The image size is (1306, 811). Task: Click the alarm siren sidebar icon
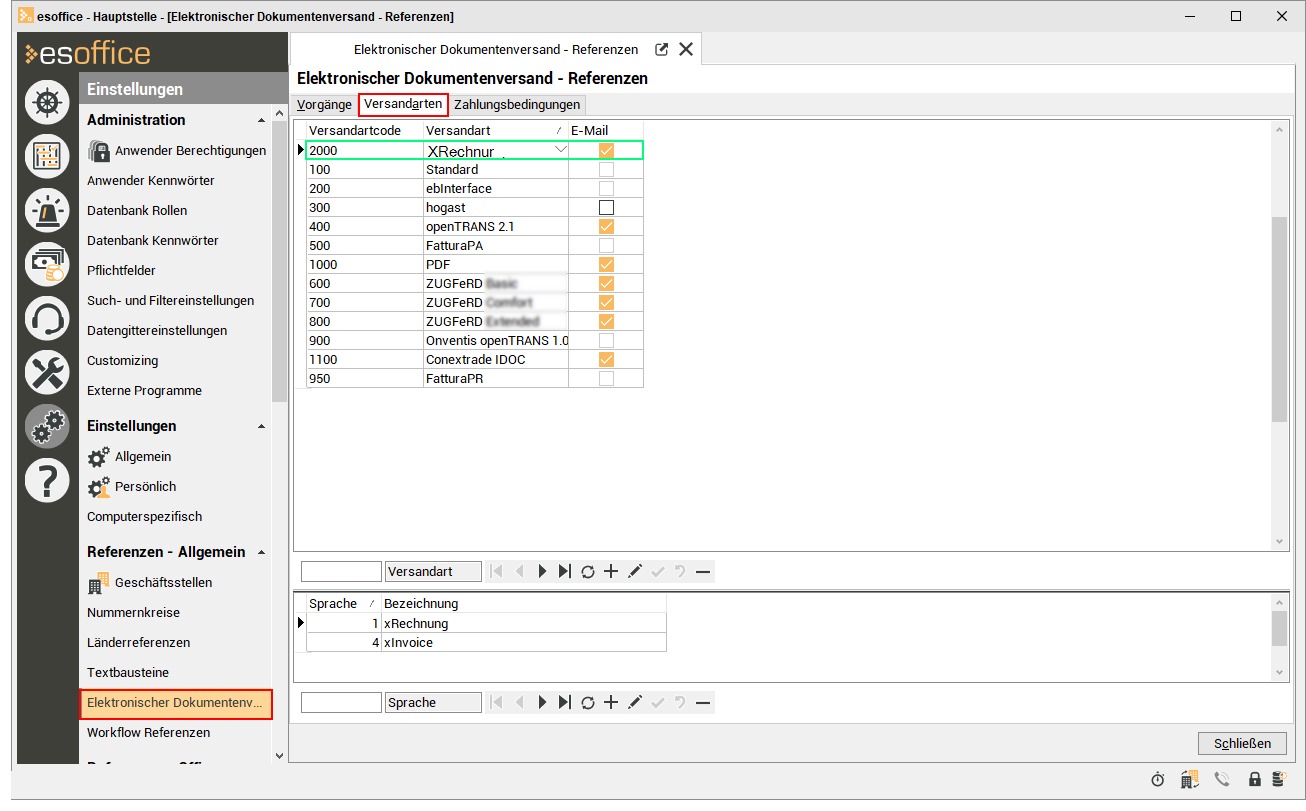47,211
